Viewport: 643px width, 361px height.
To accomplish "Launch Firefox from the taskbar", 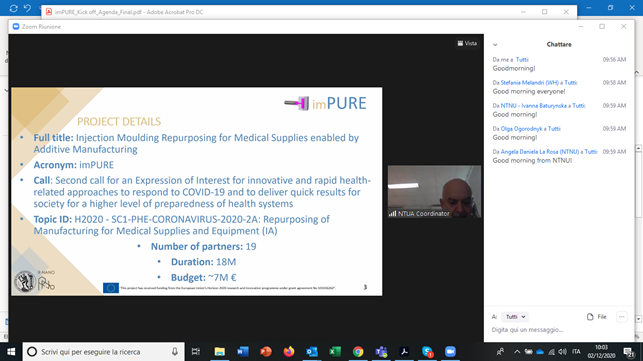I will pos(289,352).
